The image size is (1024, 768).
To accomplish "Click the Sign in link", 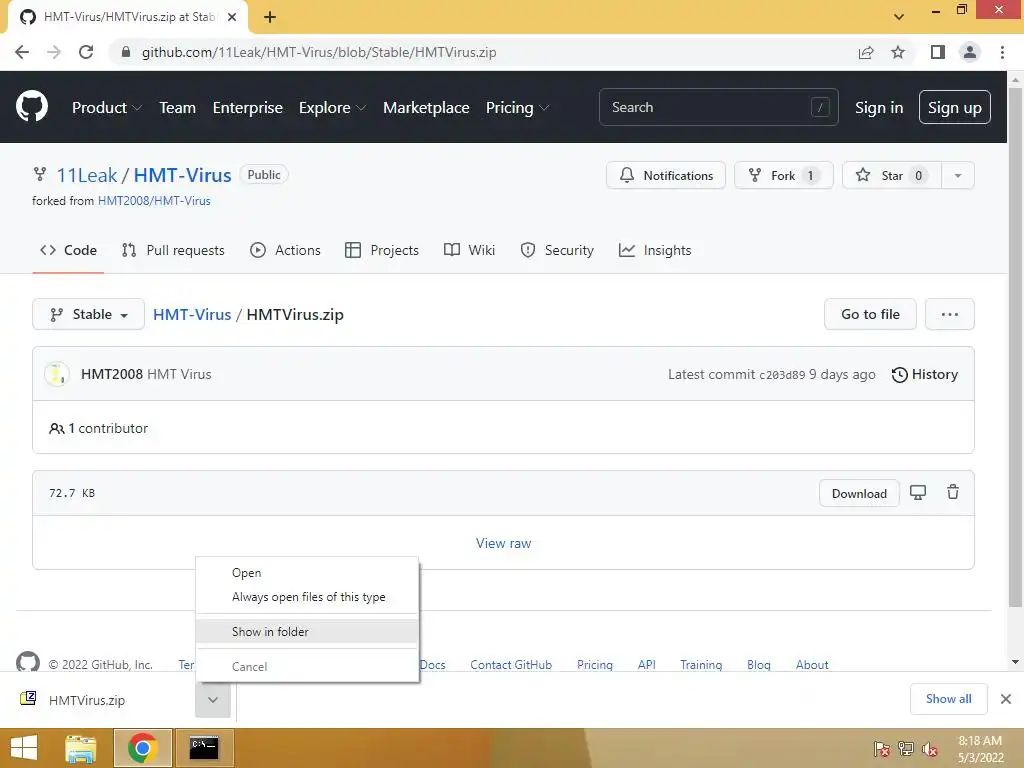I will (878, 108).
